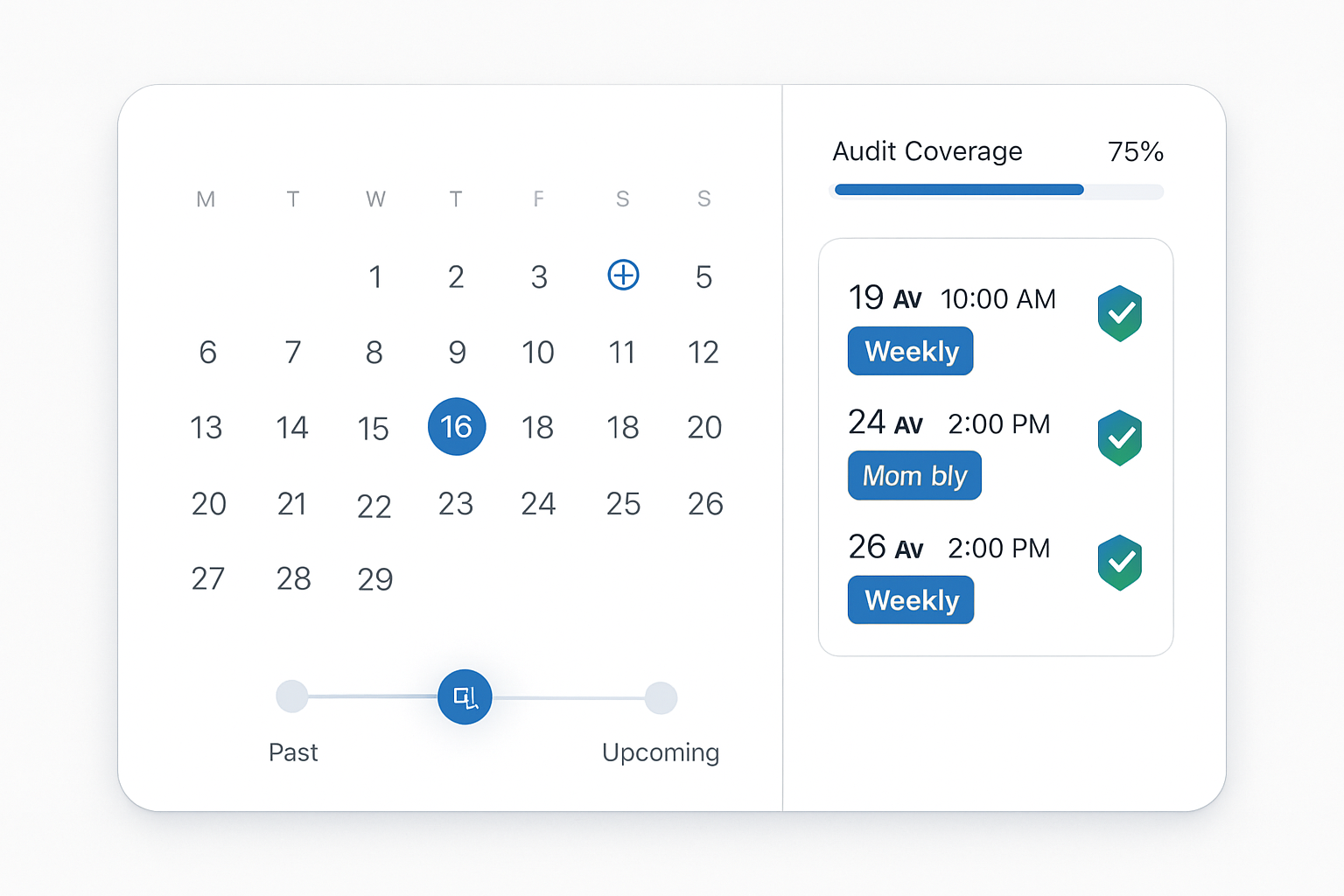Select the Upcoming endpoint on the timeline slider

point(661,697)
